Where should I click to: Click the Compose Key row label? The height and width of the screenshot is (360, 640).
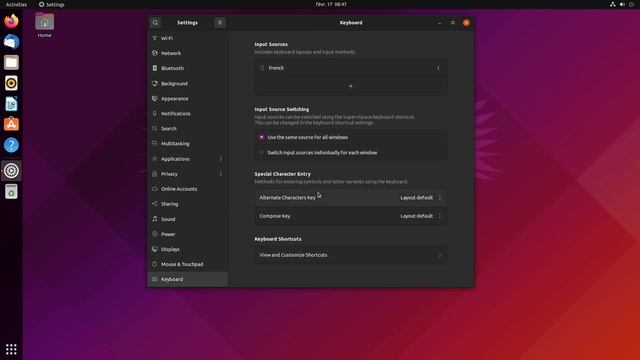(x=275, y=216)
